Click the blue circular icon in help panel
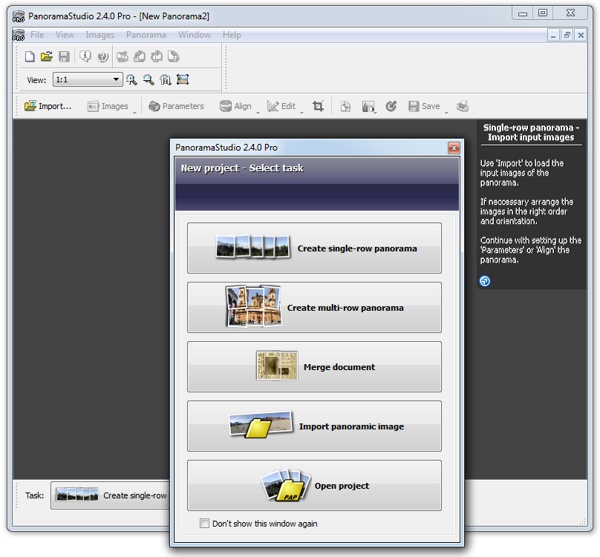The height and width of the screenshot is (557, 600). tap(485, 281)
